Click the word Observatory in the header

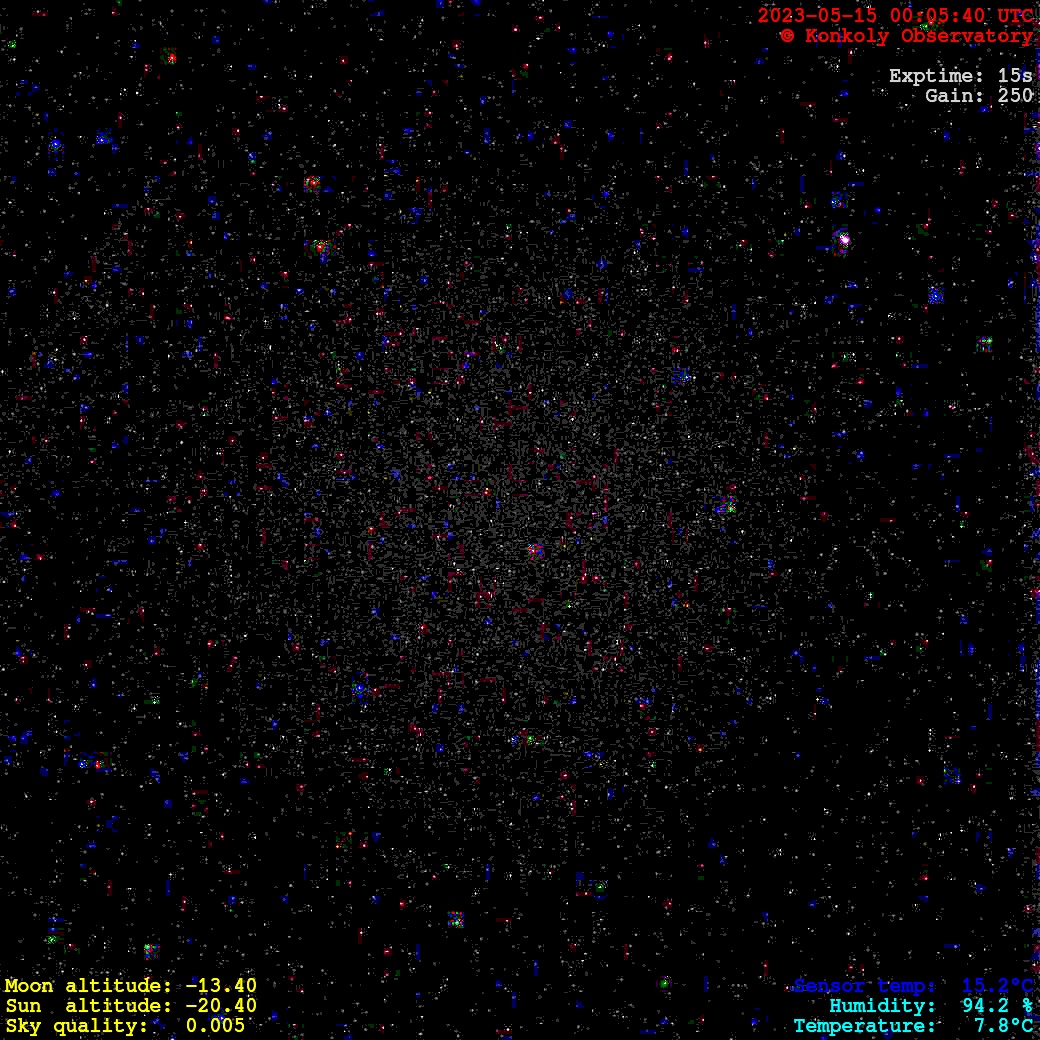pyautogui.click(x=966, y=36)
